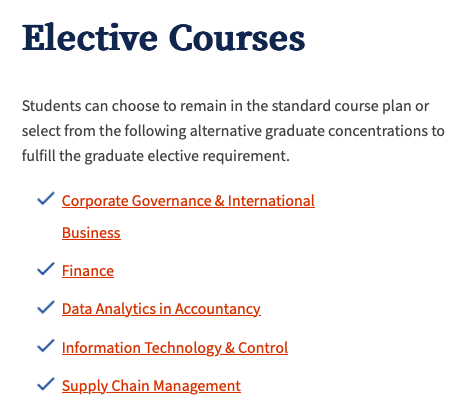Click the word Control in the fourth link
Viewport: 471px width, 413px height.
(x=263, y=348)
